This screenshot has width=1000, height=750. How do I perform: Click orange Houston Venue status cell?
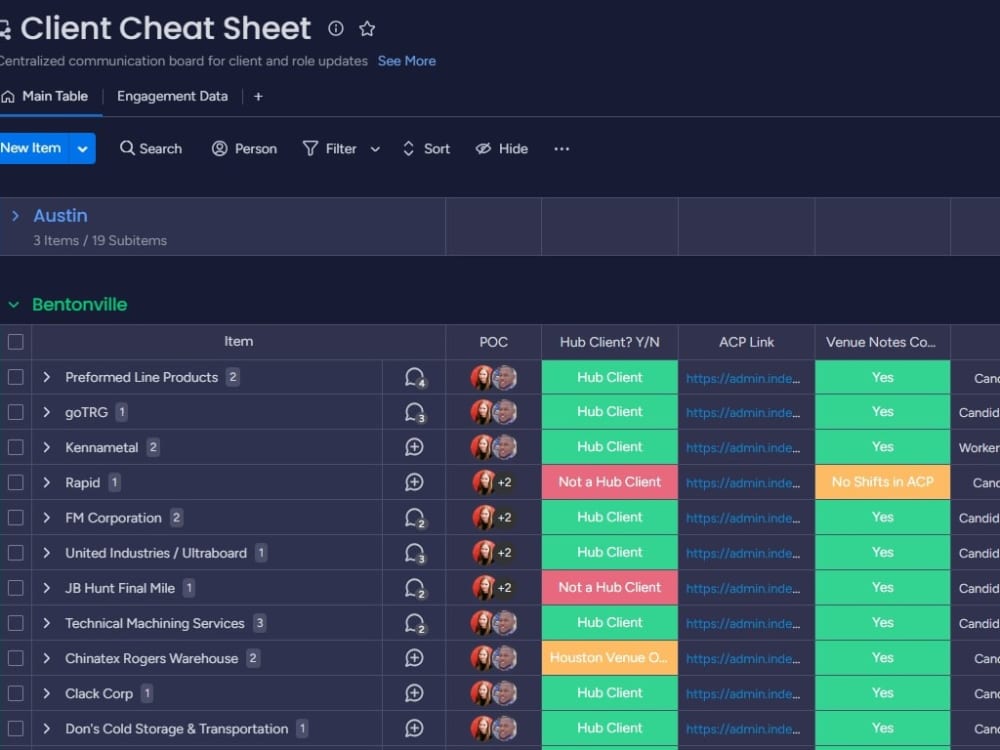pyautogui.click(x=610, y=658)
